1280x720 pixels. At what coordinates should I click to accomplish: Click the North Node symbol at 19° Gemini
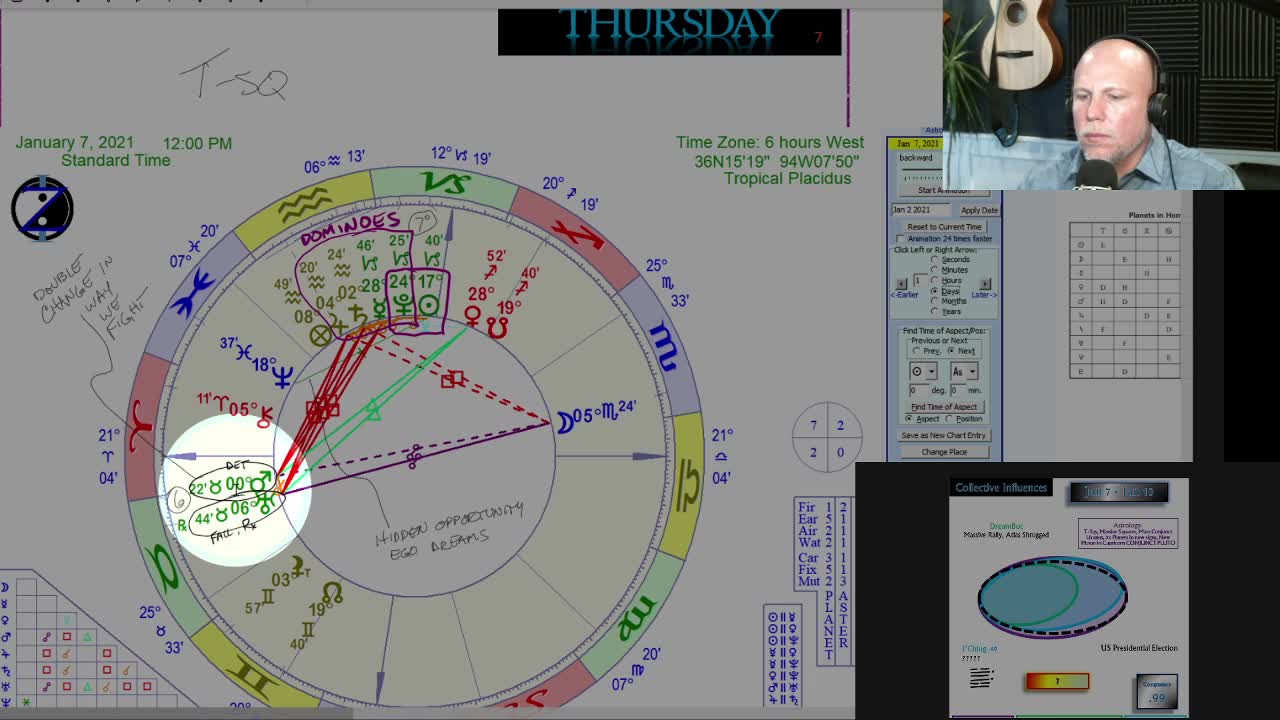tap(332, 595)
